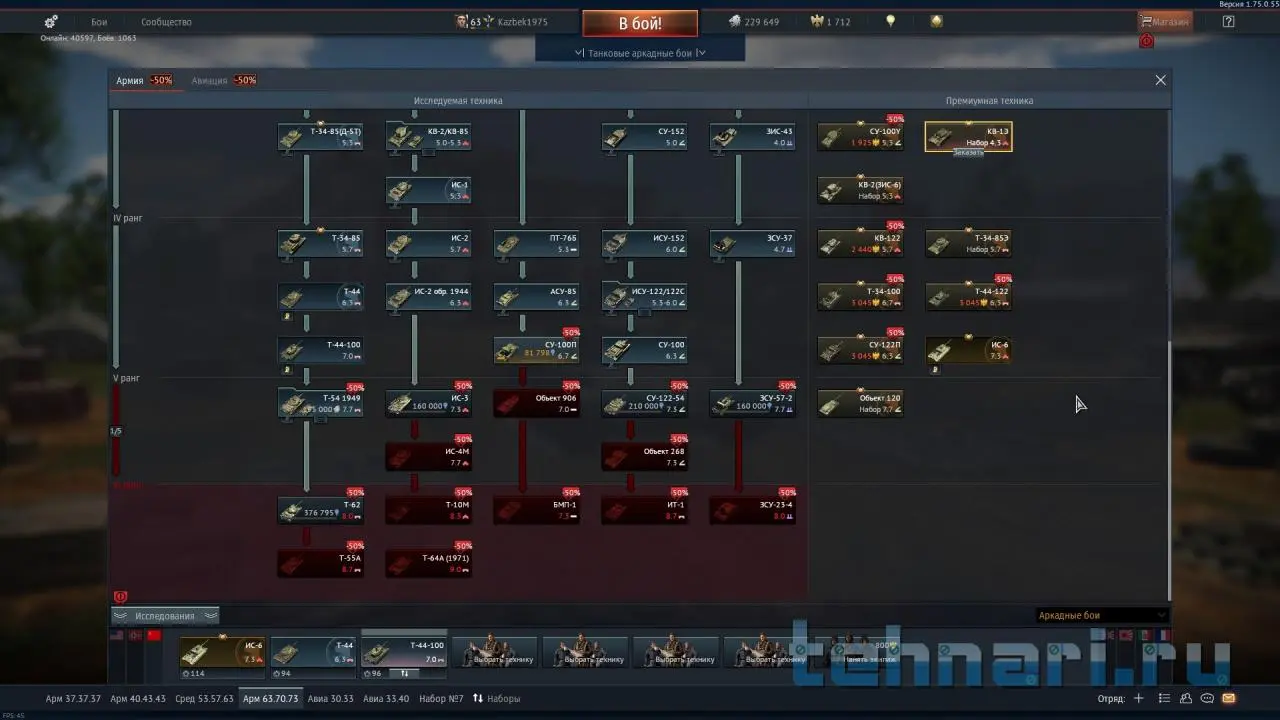Viewport: 1280px width, 720px height.
Task: Select the ИС-1 tank icon
Action: (x=428, y=190)
